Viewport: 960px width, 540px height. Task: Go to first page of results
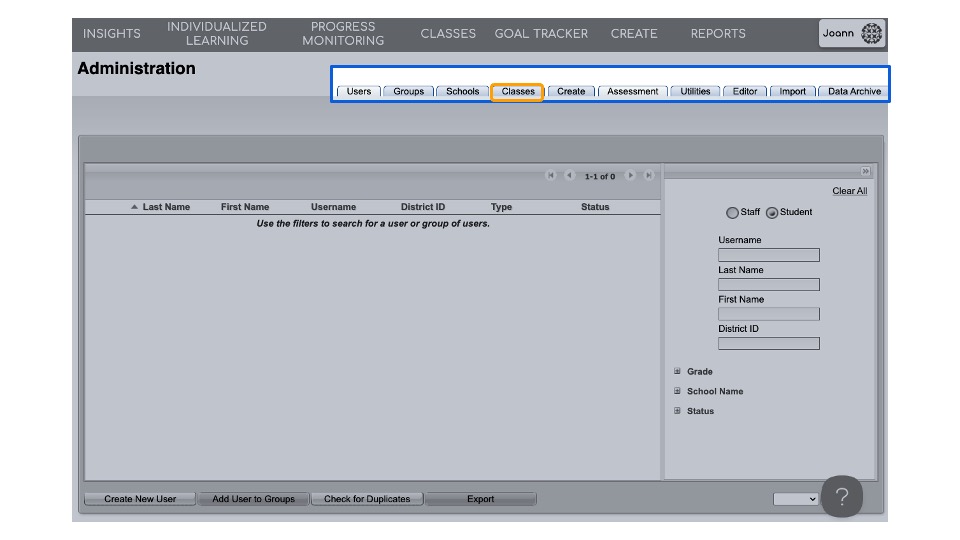click(550, 176)
